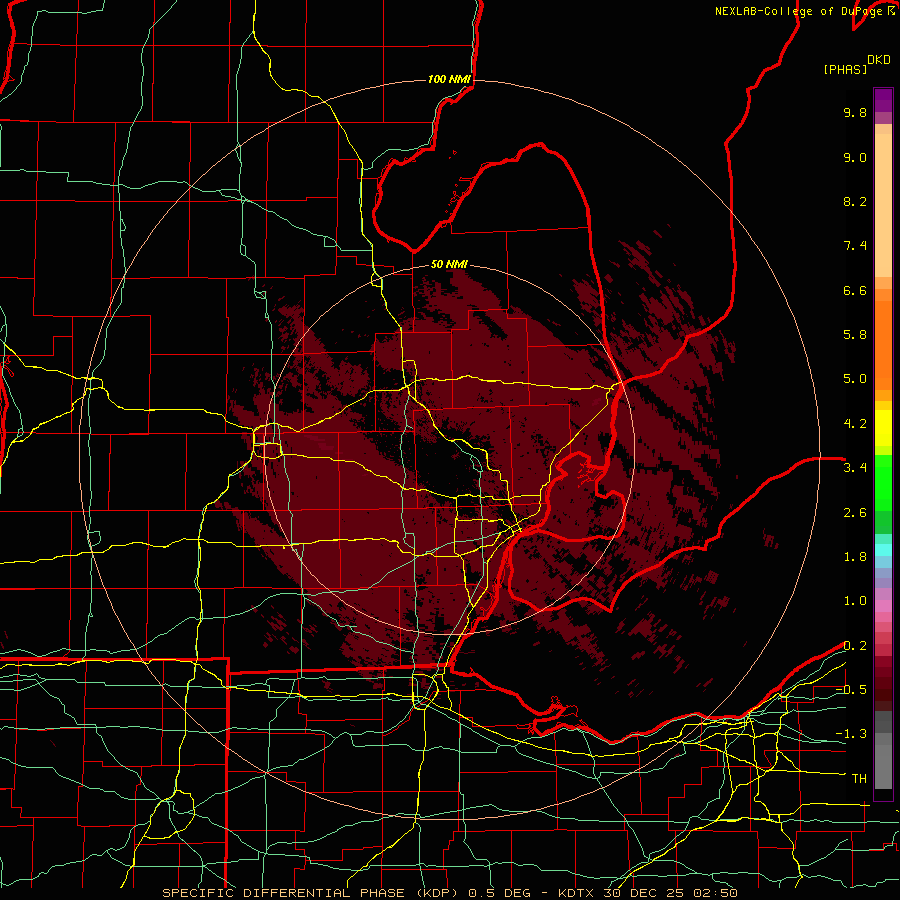Click the 4.2 value on the scale
This screenshot has height=900, width=900.
(x=855, y=424)
